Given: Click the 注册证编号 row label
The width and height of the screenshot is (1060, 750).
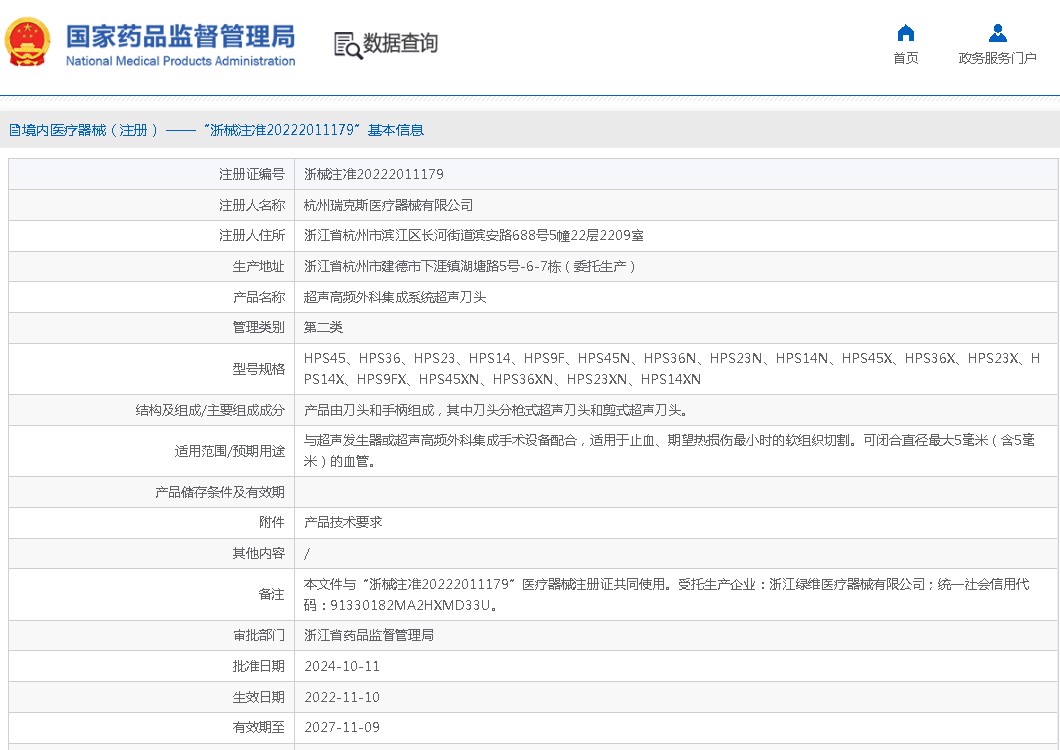Looking at the screenshot, I should (x=251, y=174).
